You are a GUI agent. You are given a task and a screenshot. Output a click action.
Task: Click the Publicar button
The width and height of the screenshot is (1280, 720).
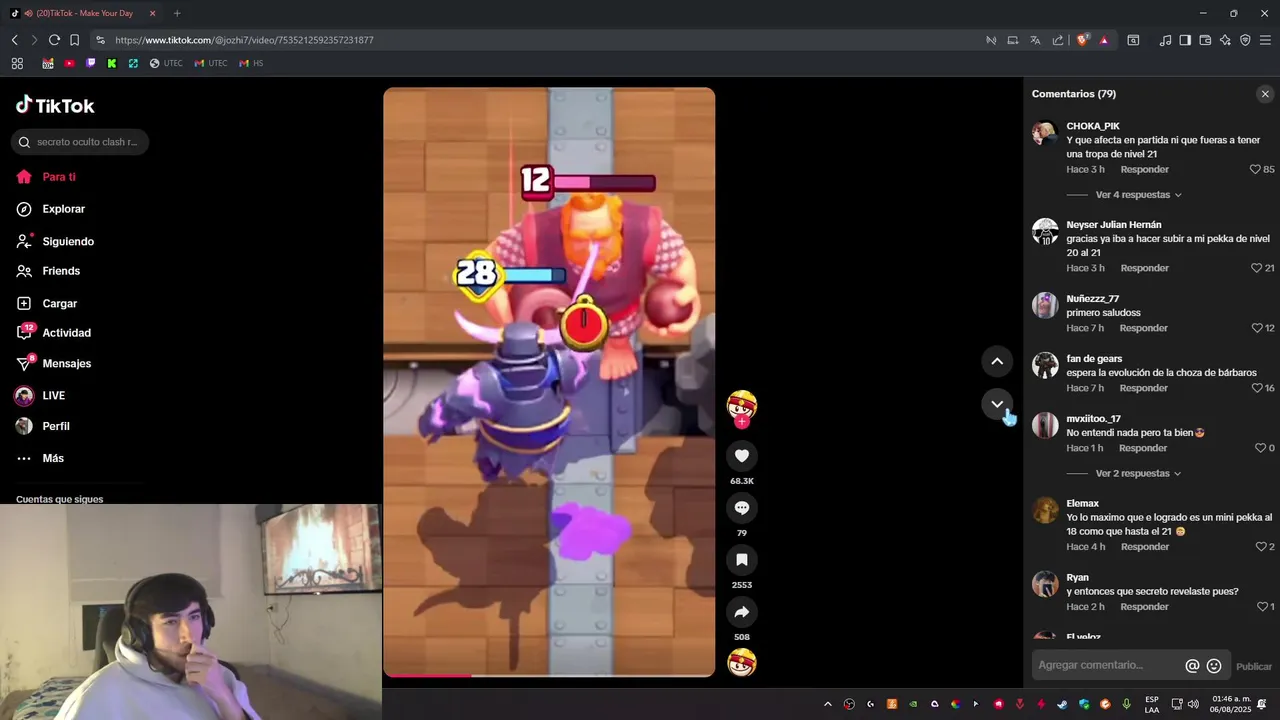click(x=1254, y=667)
